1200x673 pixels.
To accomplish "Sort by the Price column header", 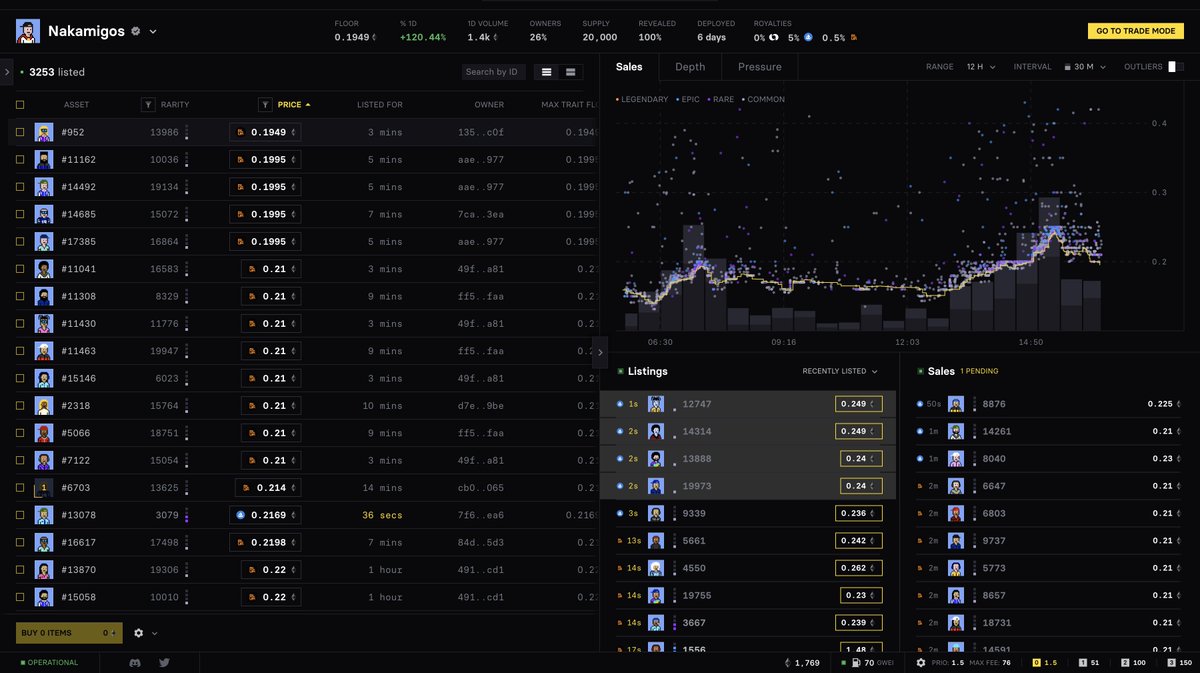I will pos(294,104).
